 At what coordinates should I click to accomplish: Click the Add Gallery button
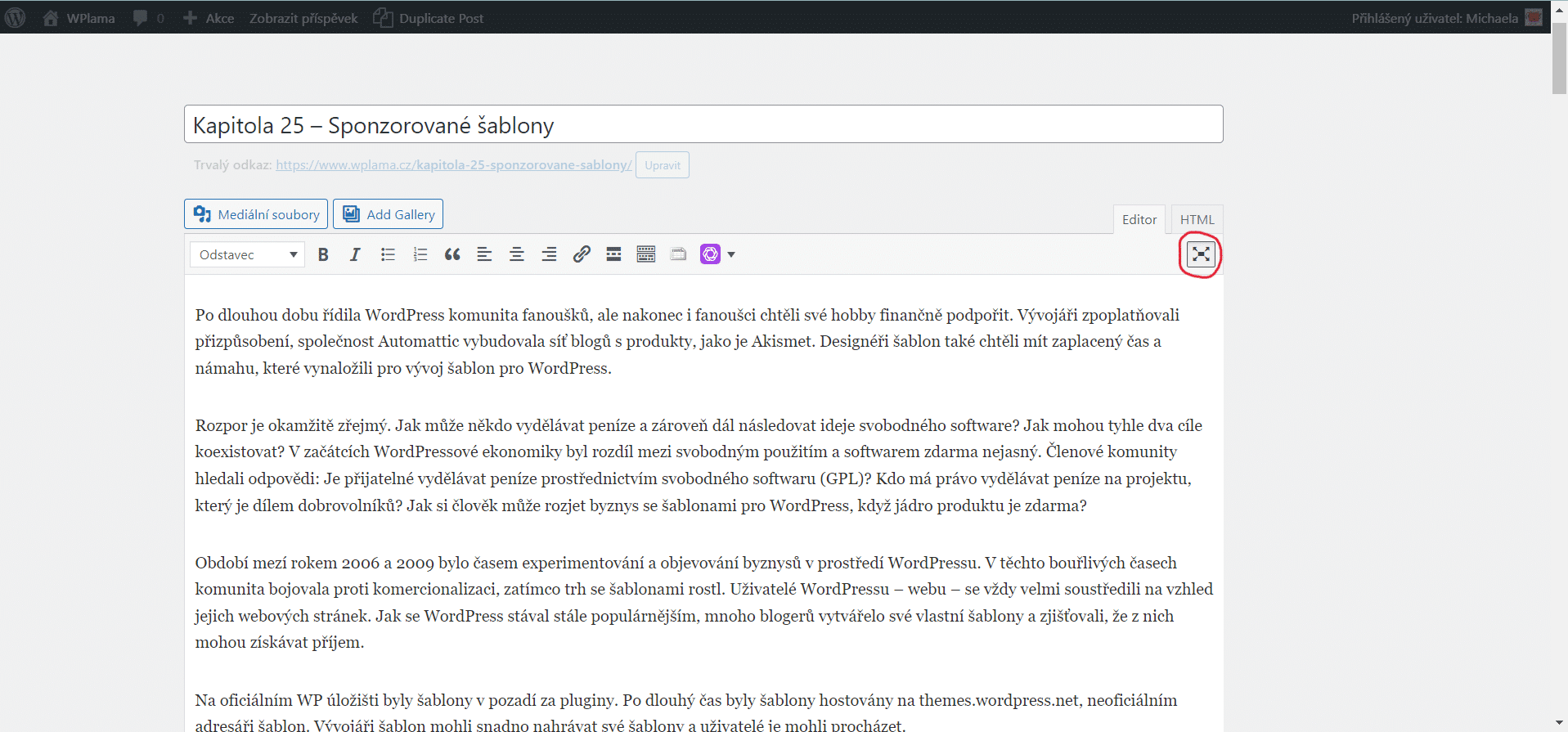click(x=388, y=214)
